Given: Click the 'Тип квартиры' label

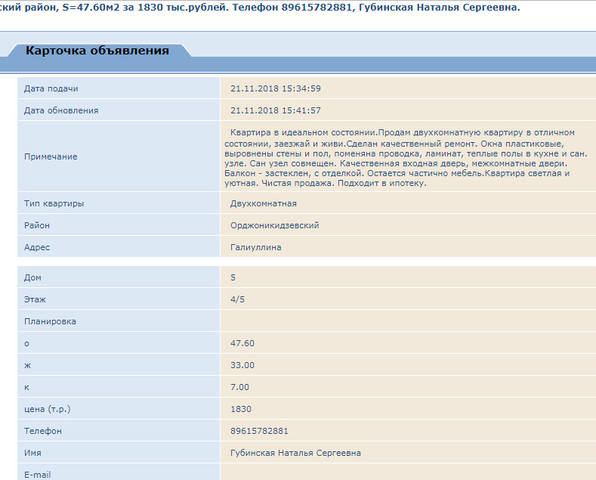Looking at the screenshot, I should (54, 204).
